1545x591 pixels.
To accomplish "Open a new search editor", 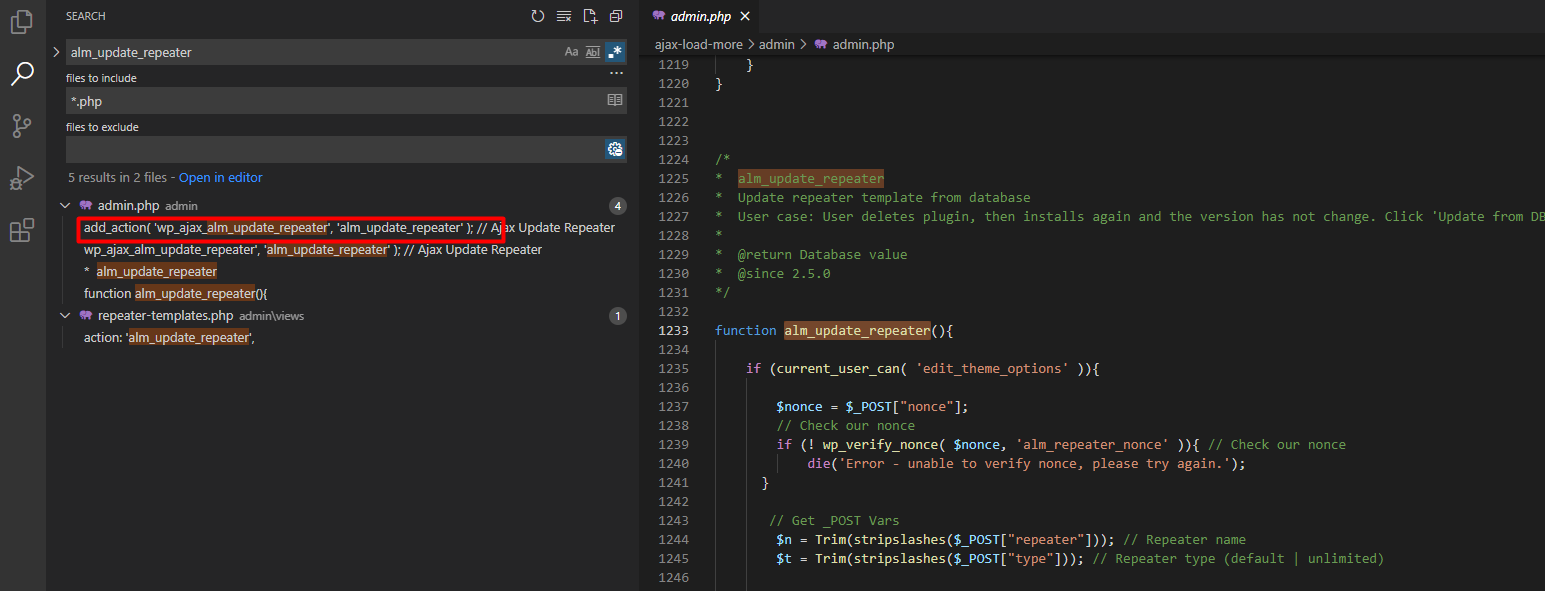I will pos(590,17).
